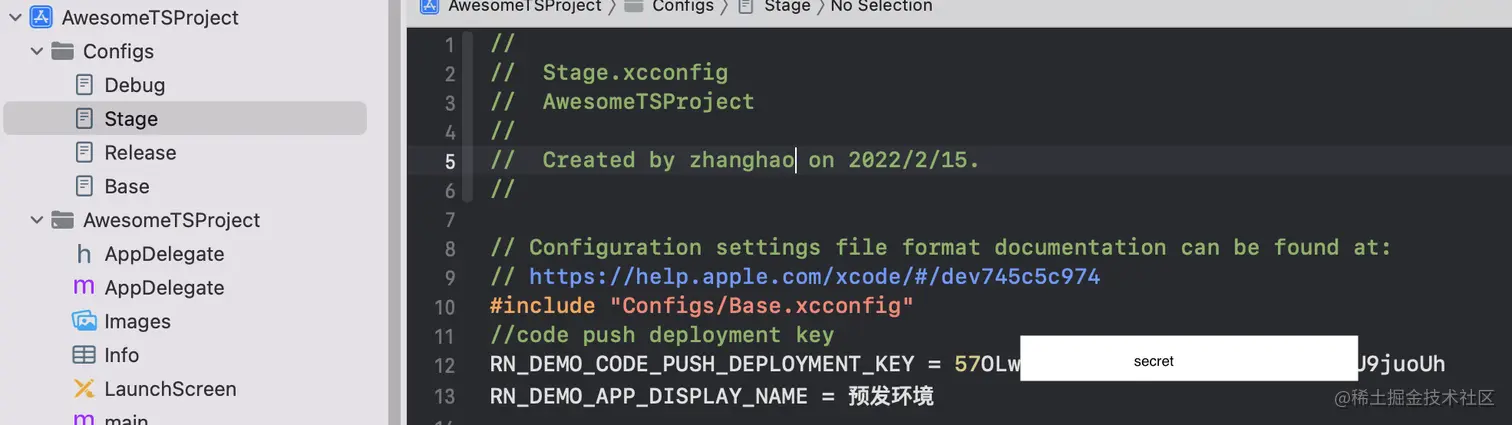Click the Info plist table icon
1512x425 pixels.
click(x=84, y=355)
